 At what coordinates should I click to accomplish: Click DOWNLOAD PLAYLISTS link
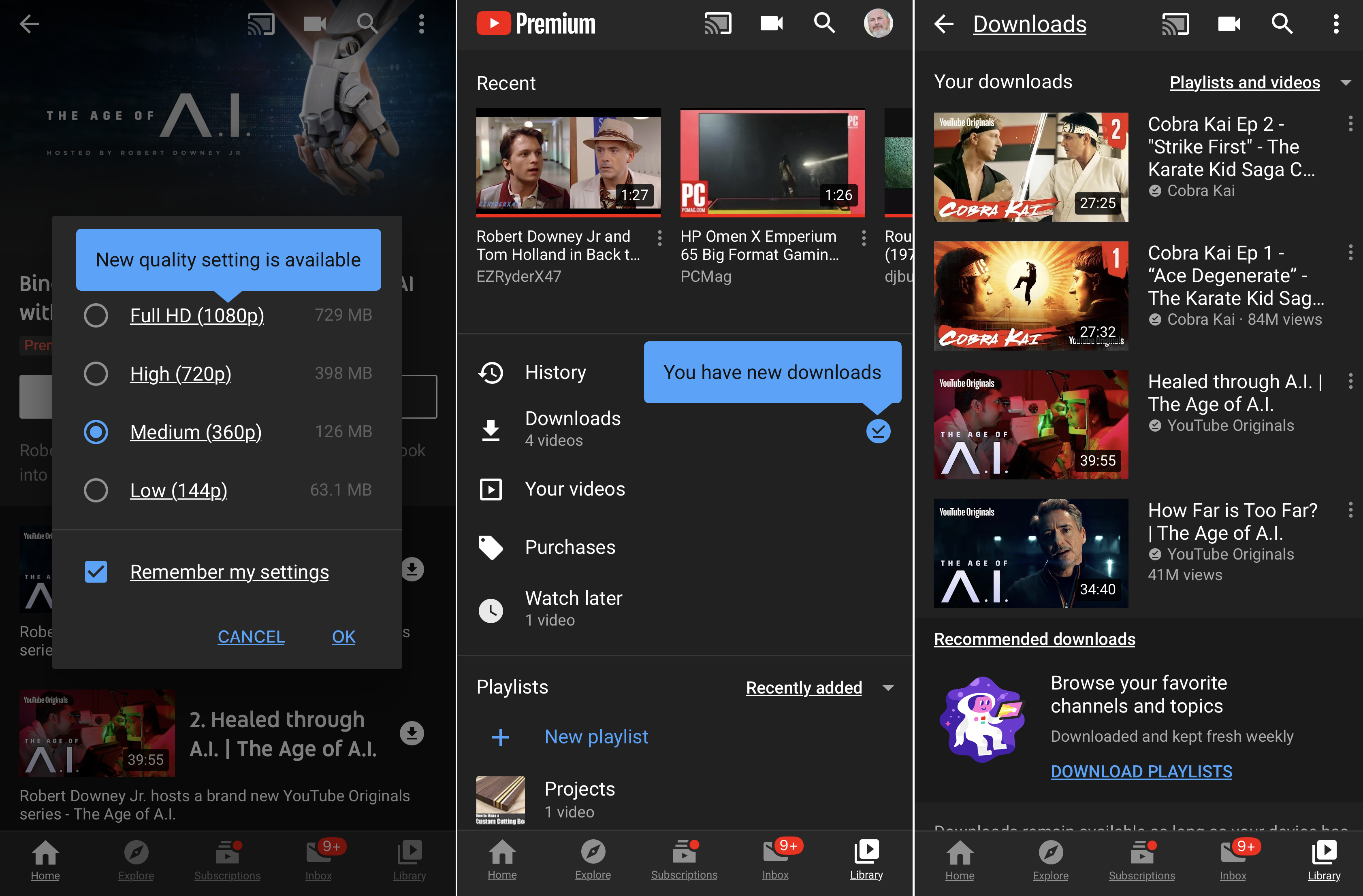click(x=1141, y=772)
